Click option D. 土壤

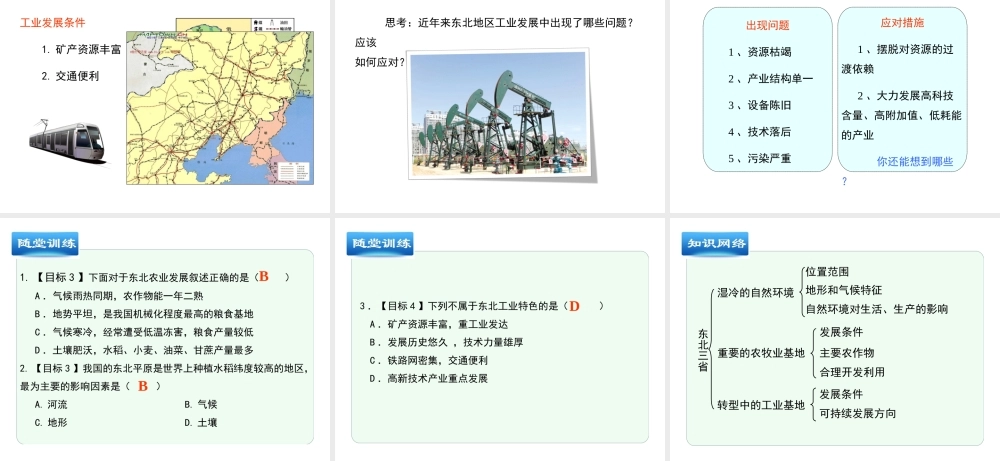click(x=201, y=422)
